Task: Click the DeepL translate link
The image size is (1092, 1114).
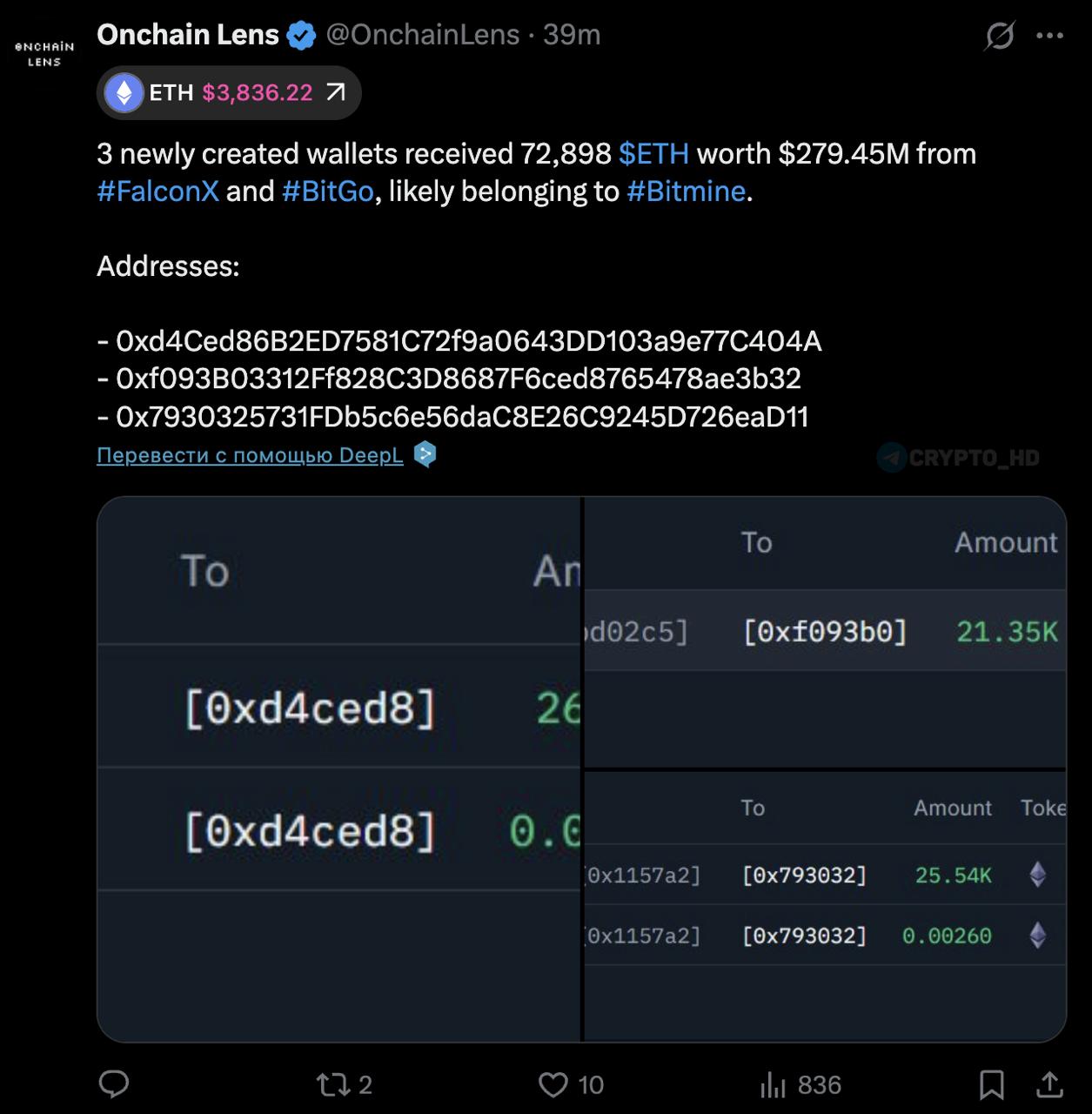Action: [250, 455]
